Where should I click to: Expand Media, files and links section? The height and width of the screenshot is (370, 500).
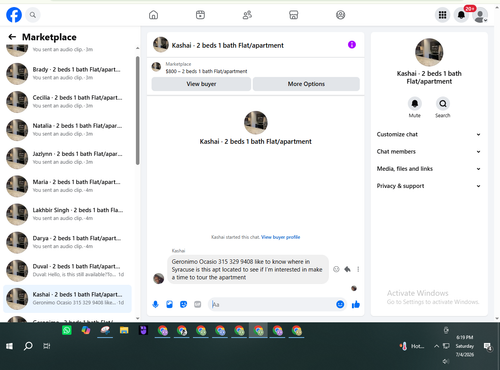click(429, 169)
